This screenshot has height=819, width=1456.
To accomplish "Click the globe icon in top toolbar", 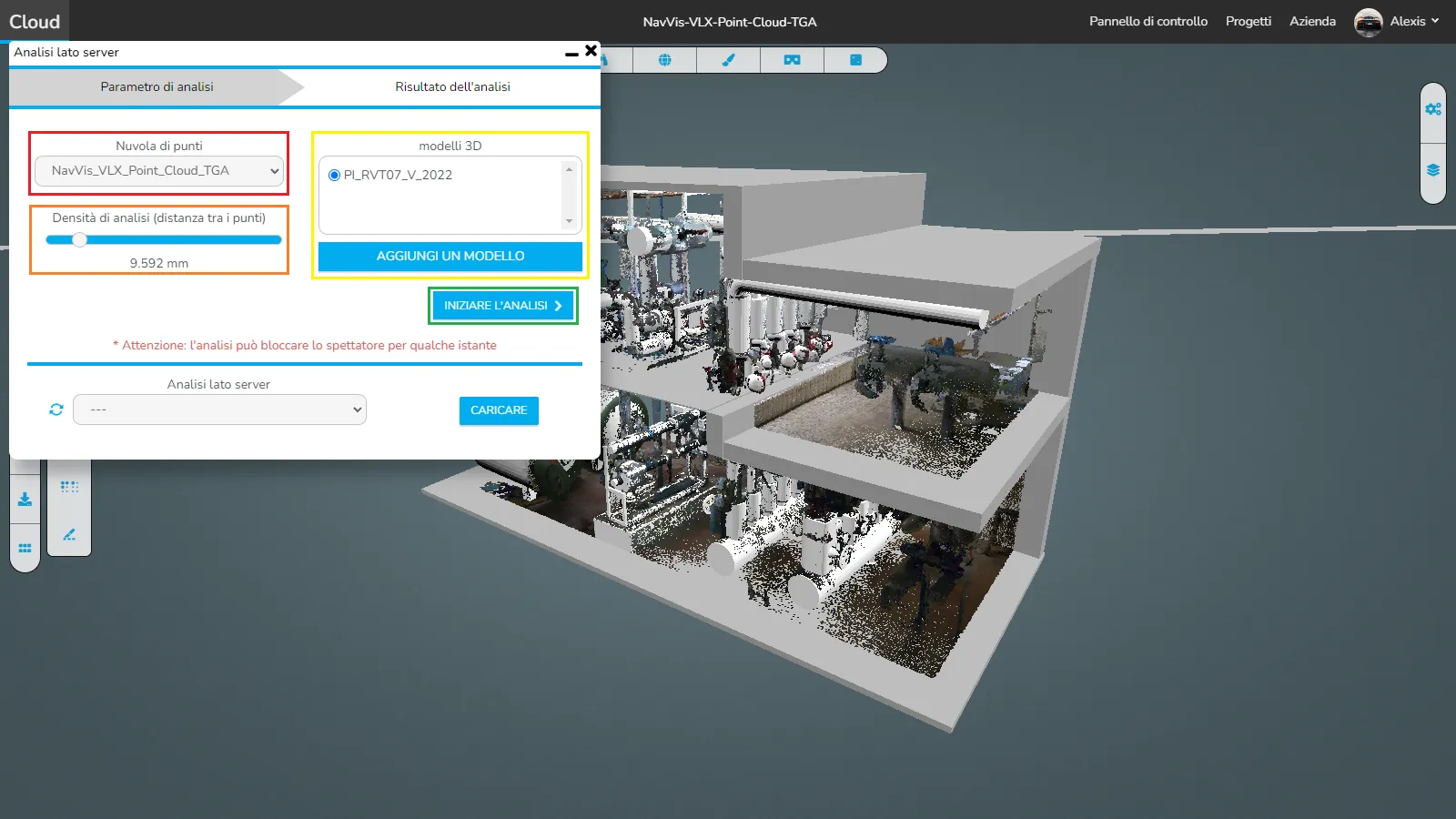I will [664, 60].
